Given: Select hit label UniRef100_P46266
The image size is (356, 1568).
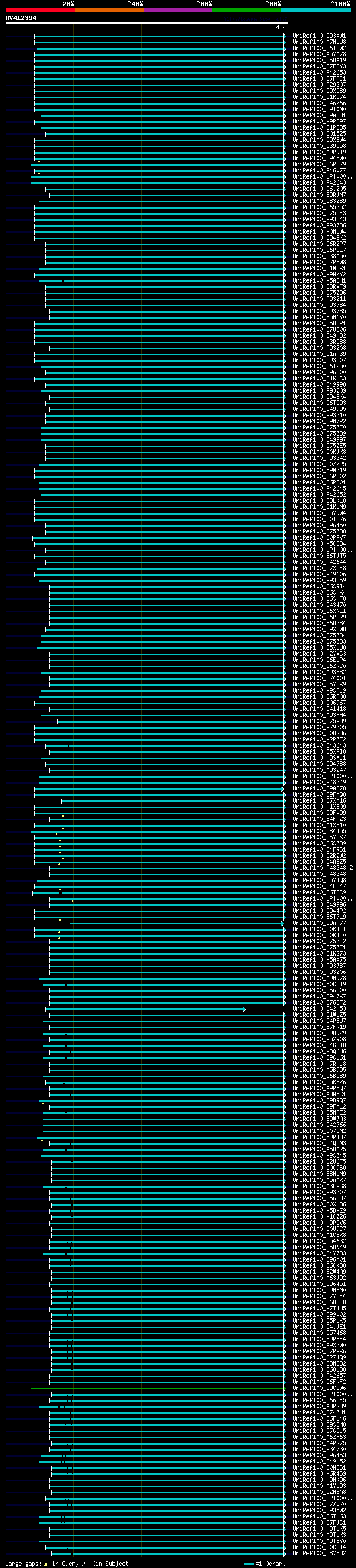Looking at the screenshot, I should [319, 103].
